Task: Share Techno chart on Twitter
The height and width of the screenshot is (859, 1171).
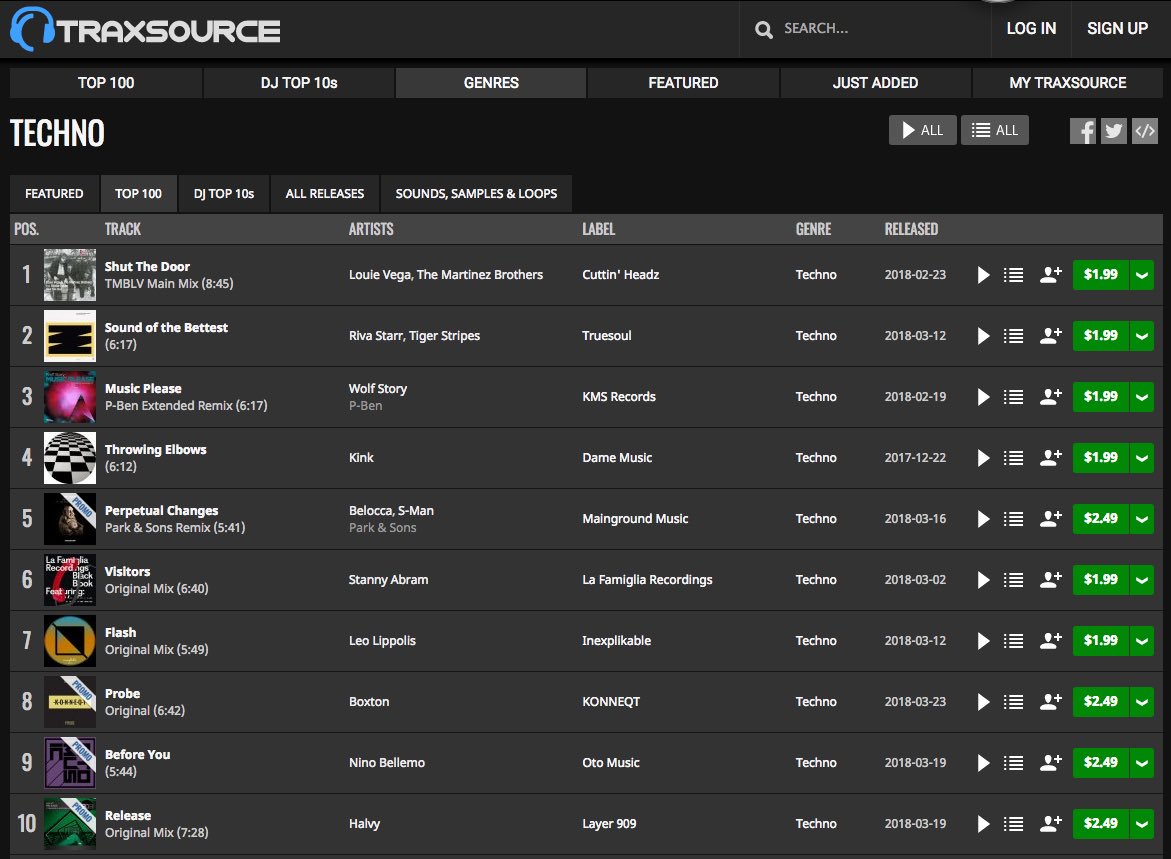Action: (1113, 131)
